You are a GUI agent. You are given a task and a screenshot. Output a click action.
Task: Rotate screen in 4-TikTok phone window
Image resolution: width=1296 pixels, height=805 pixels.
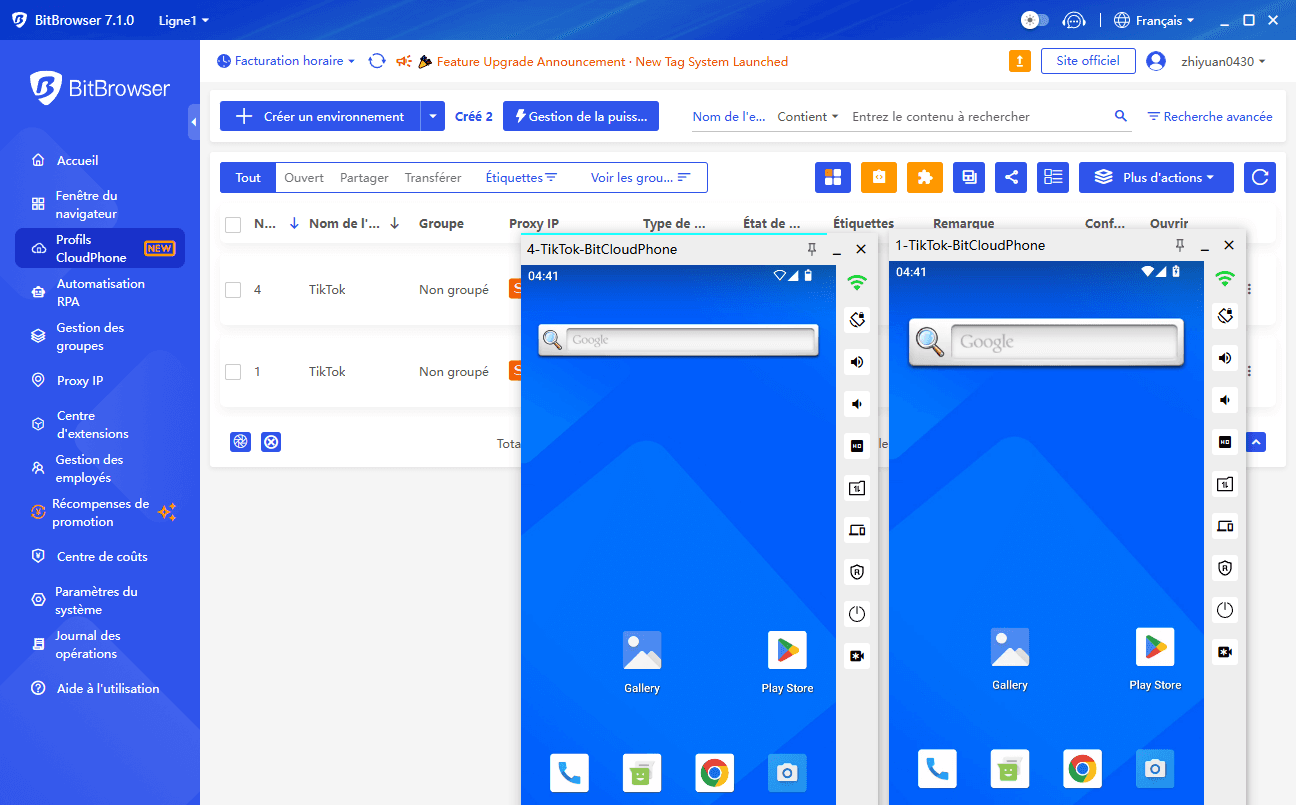tap(857, 320)
